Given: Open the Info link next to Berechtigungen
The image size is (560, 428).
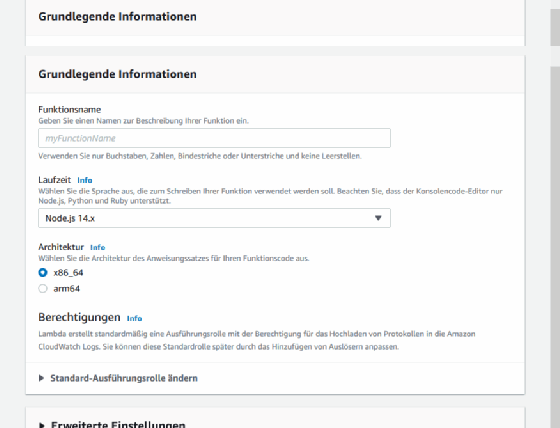Looking at the screenshot, I should (x=134, y=318).
